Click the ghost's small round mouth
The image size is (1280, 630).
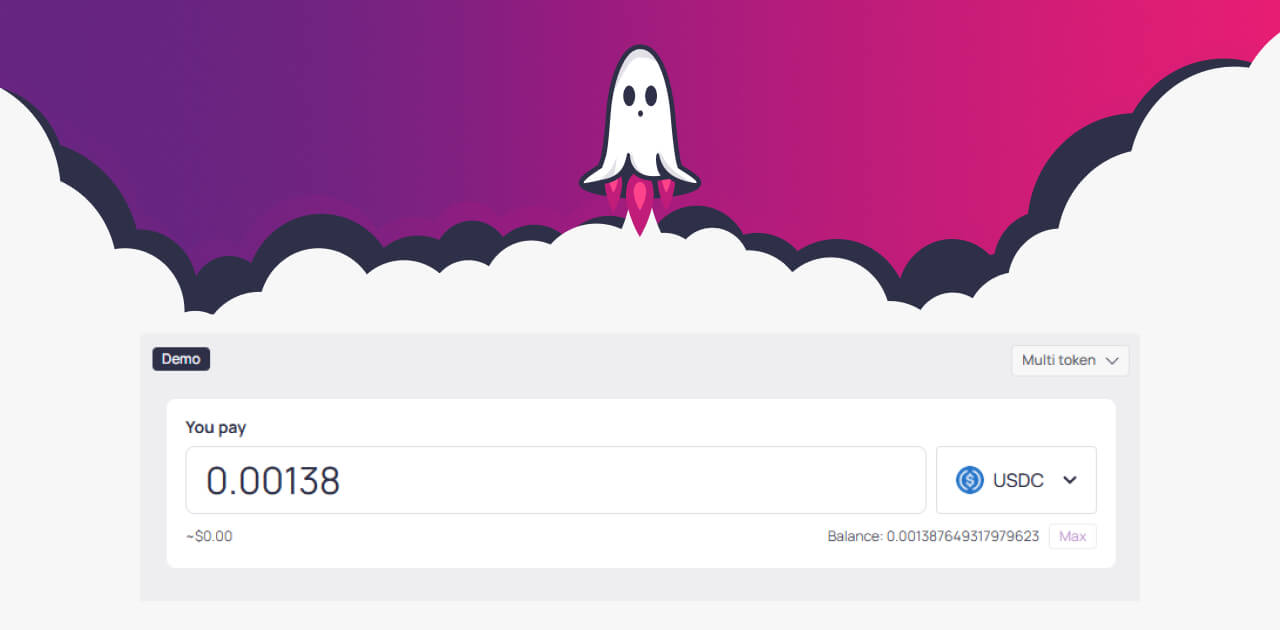tap(639, 116)
